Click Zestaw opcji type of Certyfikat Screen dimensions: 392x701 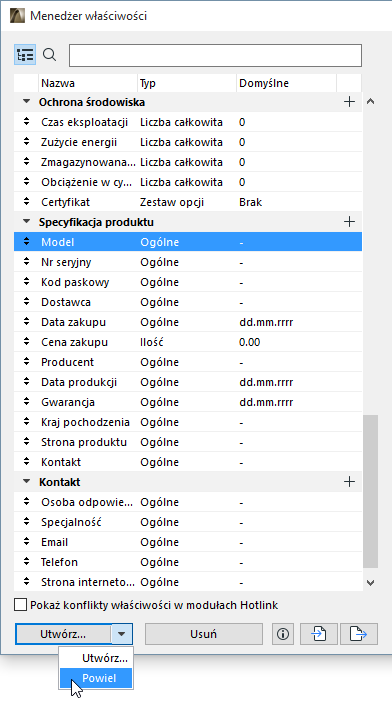[172, 202]
